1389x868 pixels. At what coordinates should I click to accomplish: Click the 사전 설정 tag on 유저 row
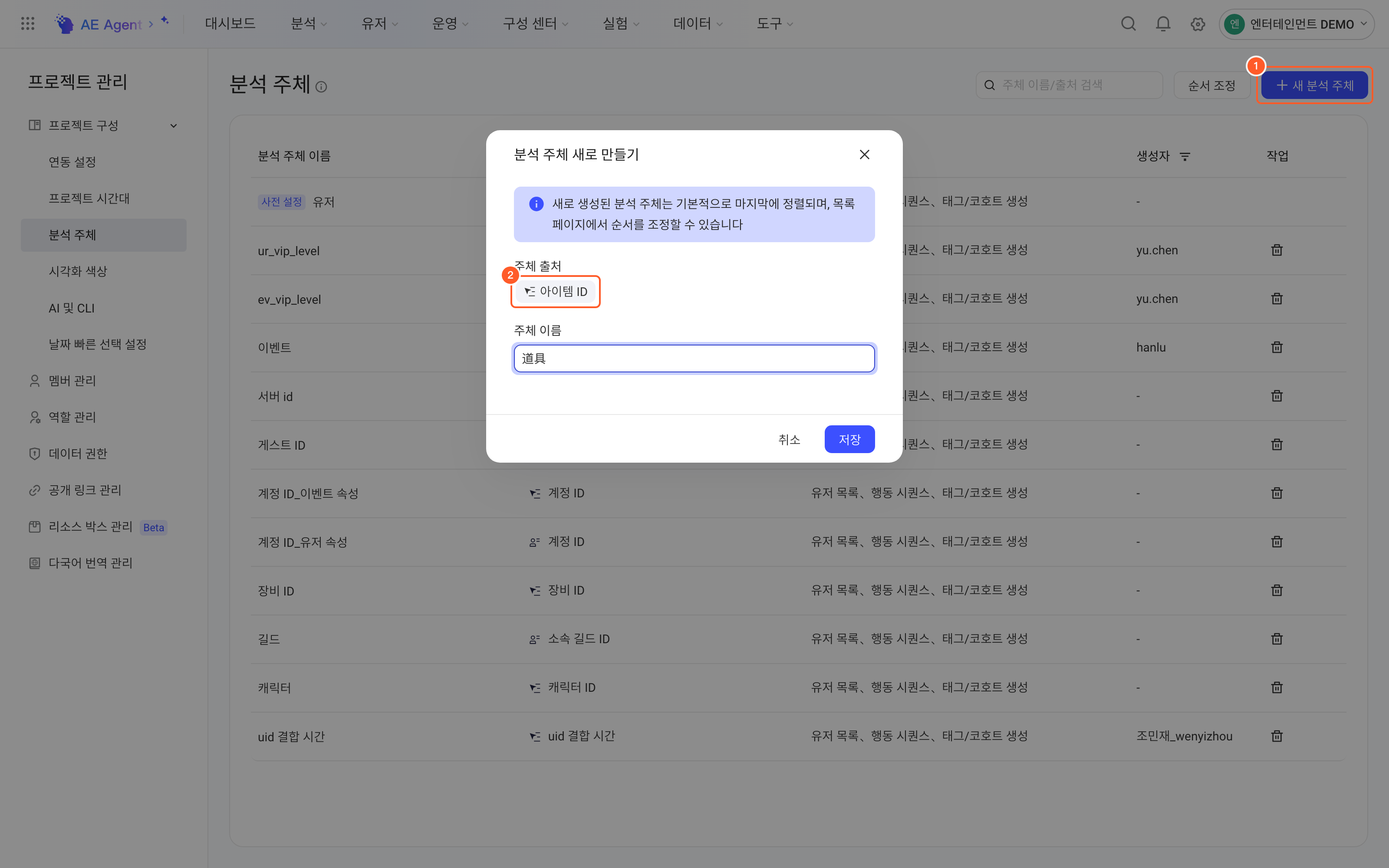[281, 202]
